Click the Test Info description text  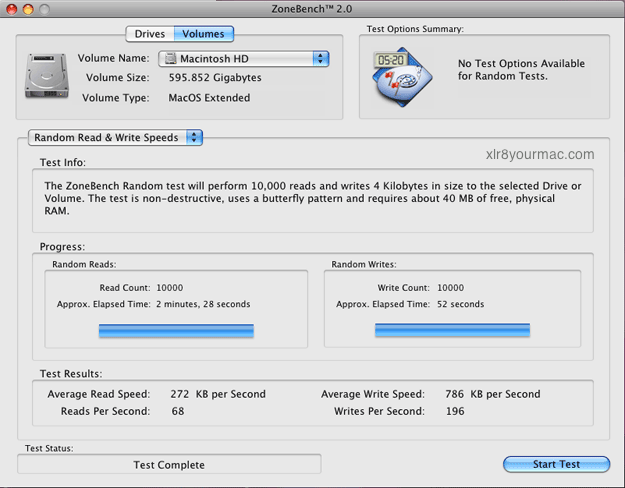pos(313,198)
